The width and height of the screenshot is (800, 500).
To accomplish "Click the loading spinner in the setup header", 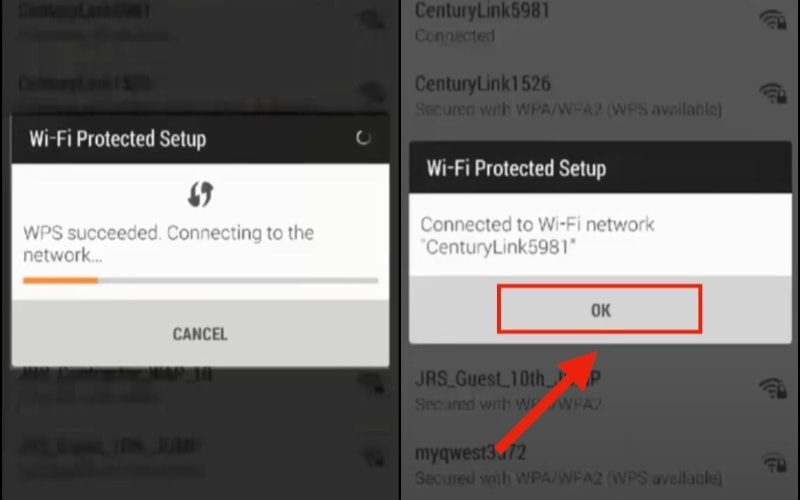I will click(x=363, y=138).
